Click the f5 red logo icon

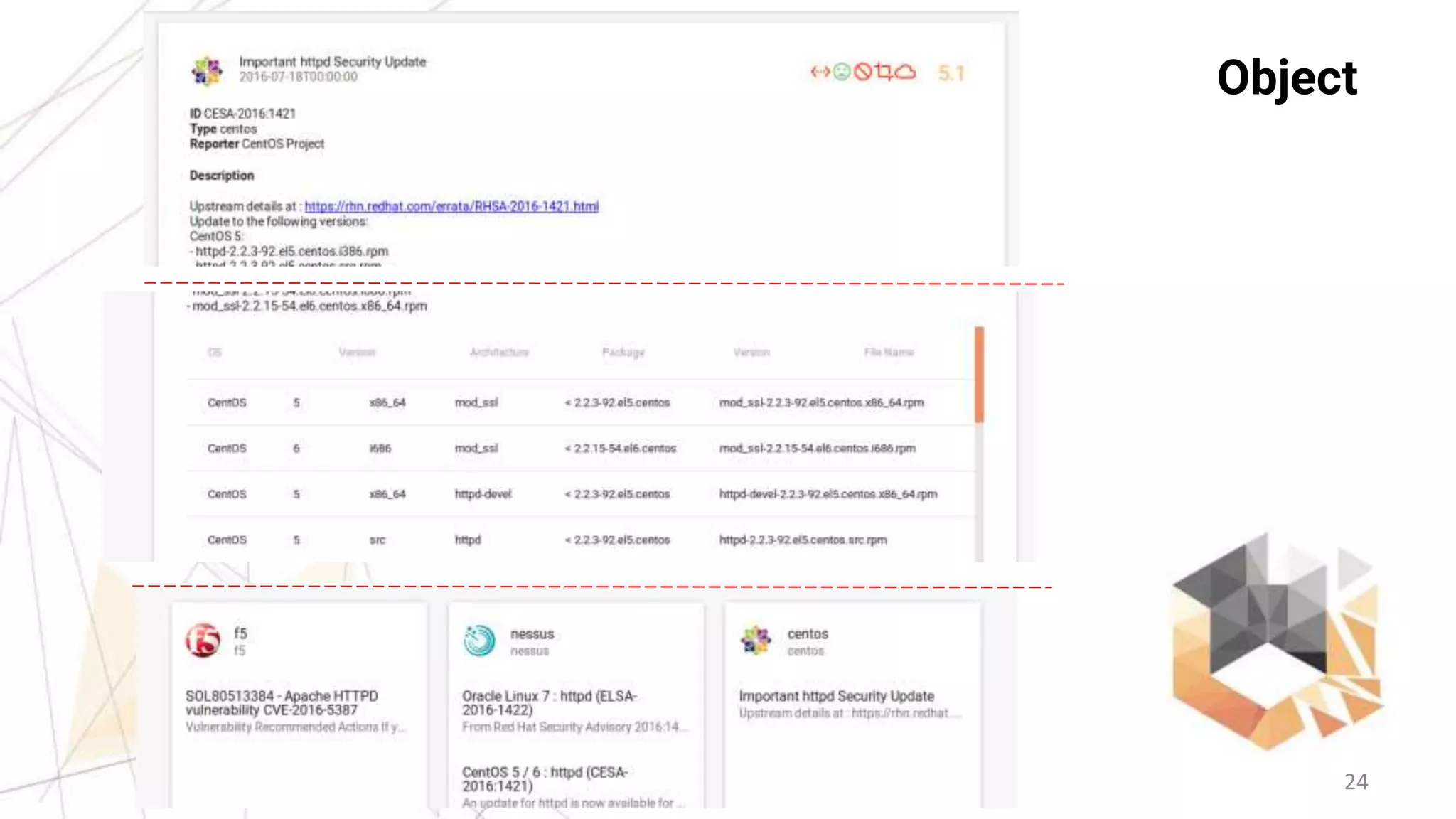point(203,641)
